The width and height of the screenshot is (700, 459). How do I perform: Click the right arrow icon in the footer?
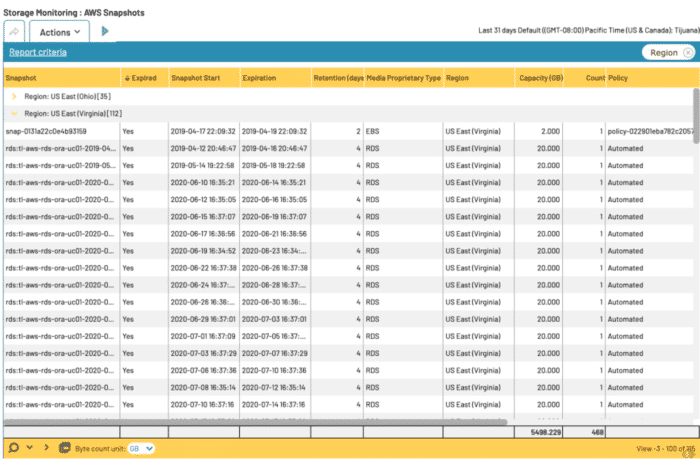(x=46, y=448)
